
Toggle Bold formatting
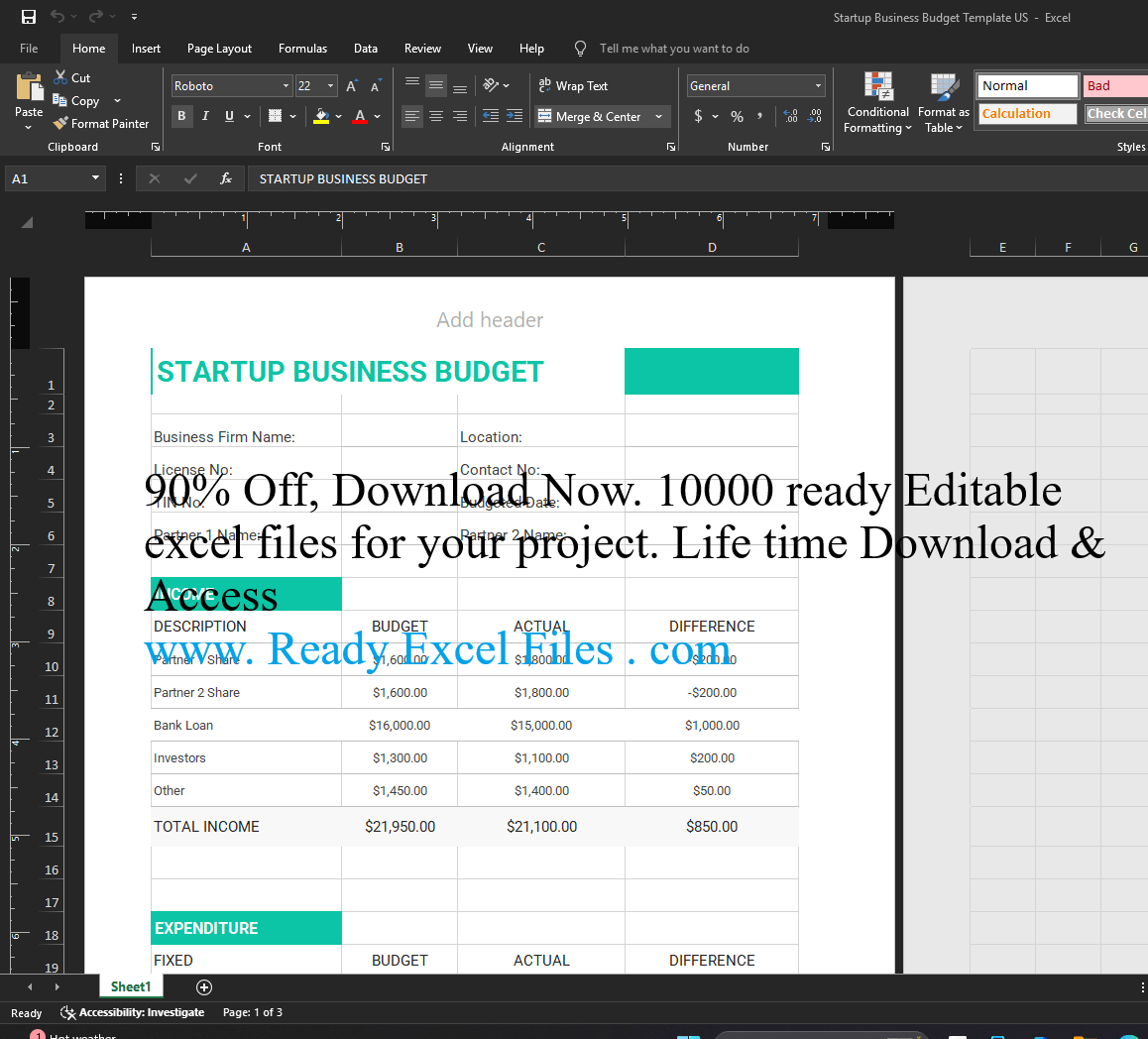pyautogui.click(x=181, y=116)
